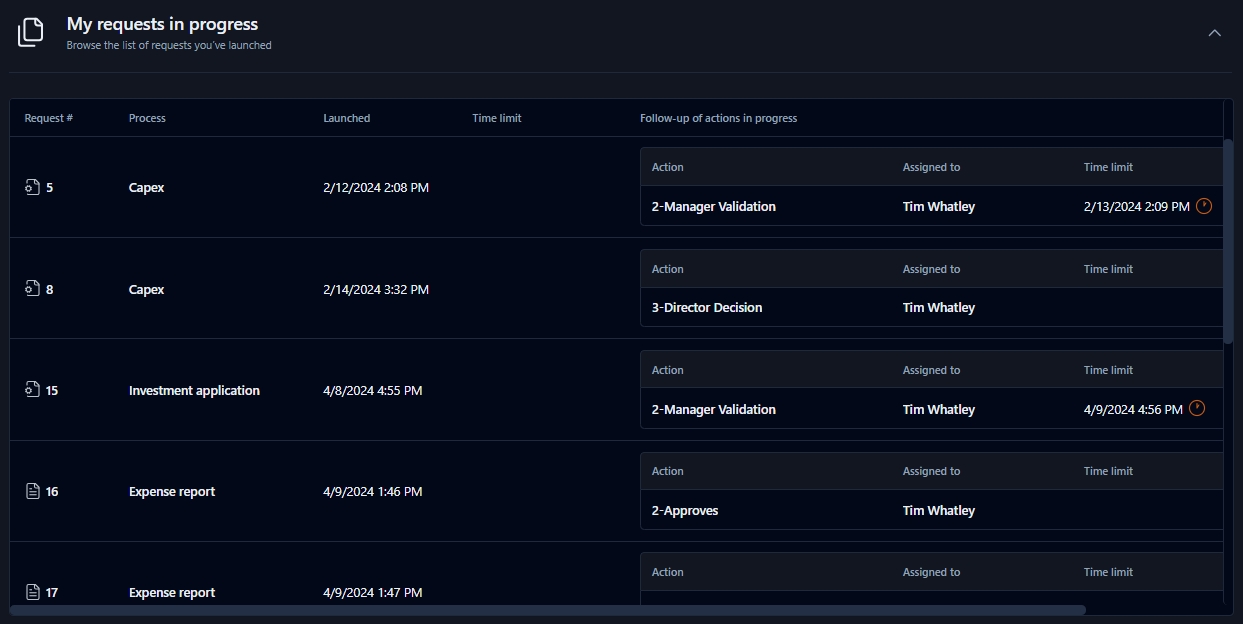This screenshot has width=1243, height=624.
Task: Click the document icon for request 17
Action: [32, 592]
